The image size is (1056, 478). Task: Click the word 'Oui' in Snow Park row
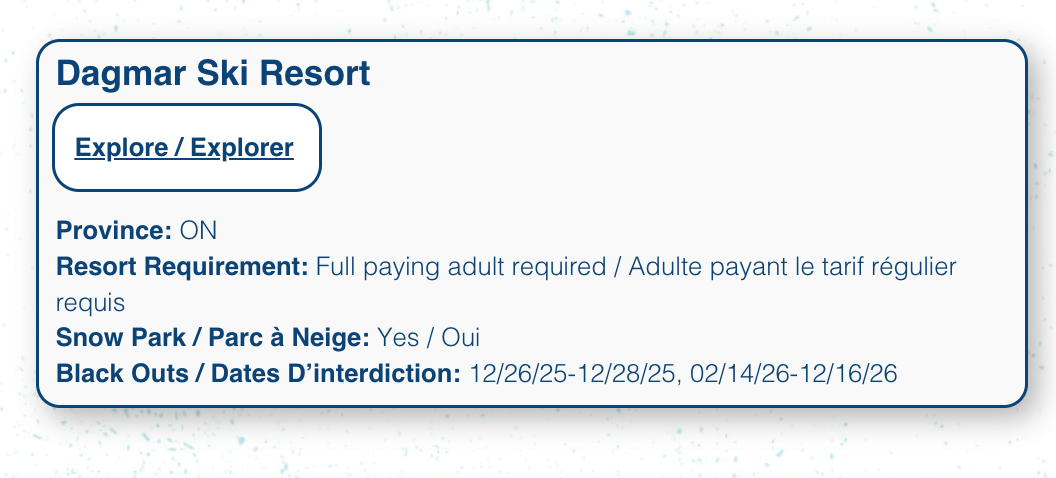[461, 337]
